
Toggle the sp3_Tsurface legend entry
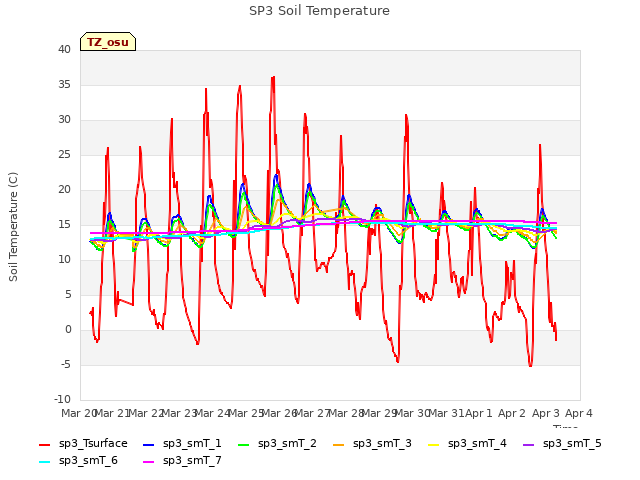[x=83, y=444]
